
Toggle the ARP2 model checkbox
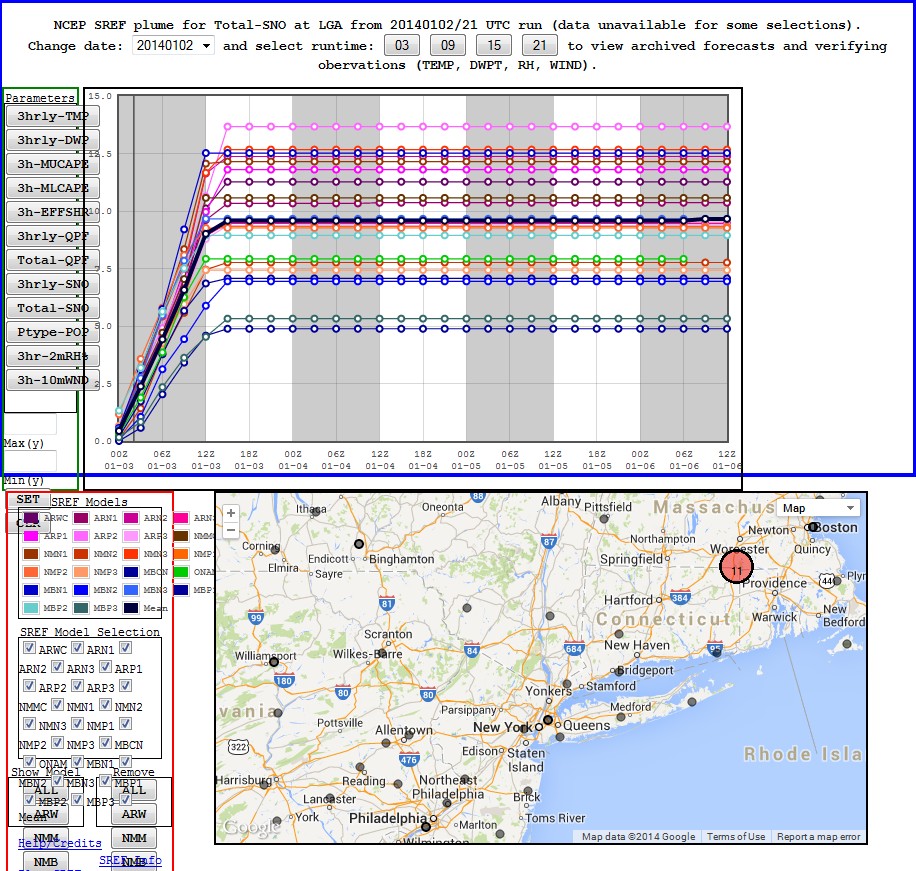click(x=30, y=686)
